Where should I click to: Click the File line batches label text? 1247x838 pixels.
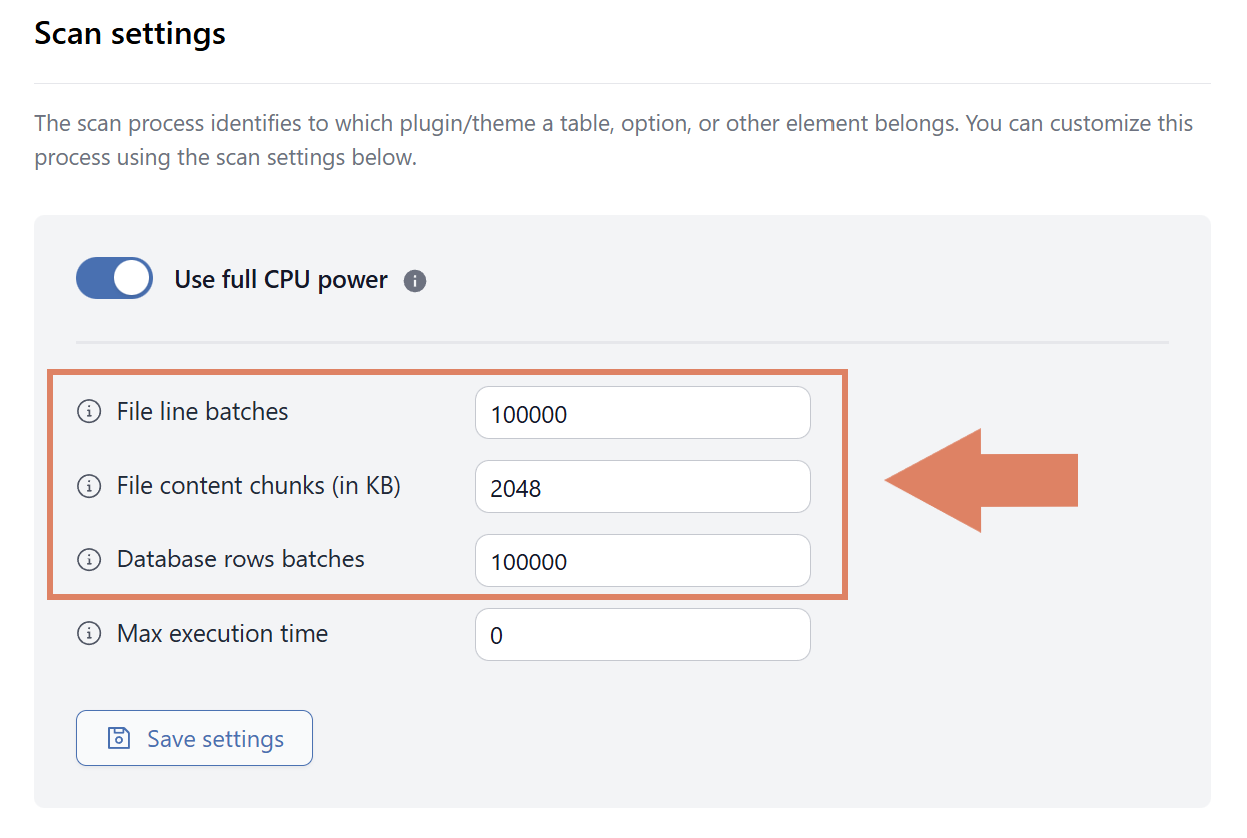(202, 411)
